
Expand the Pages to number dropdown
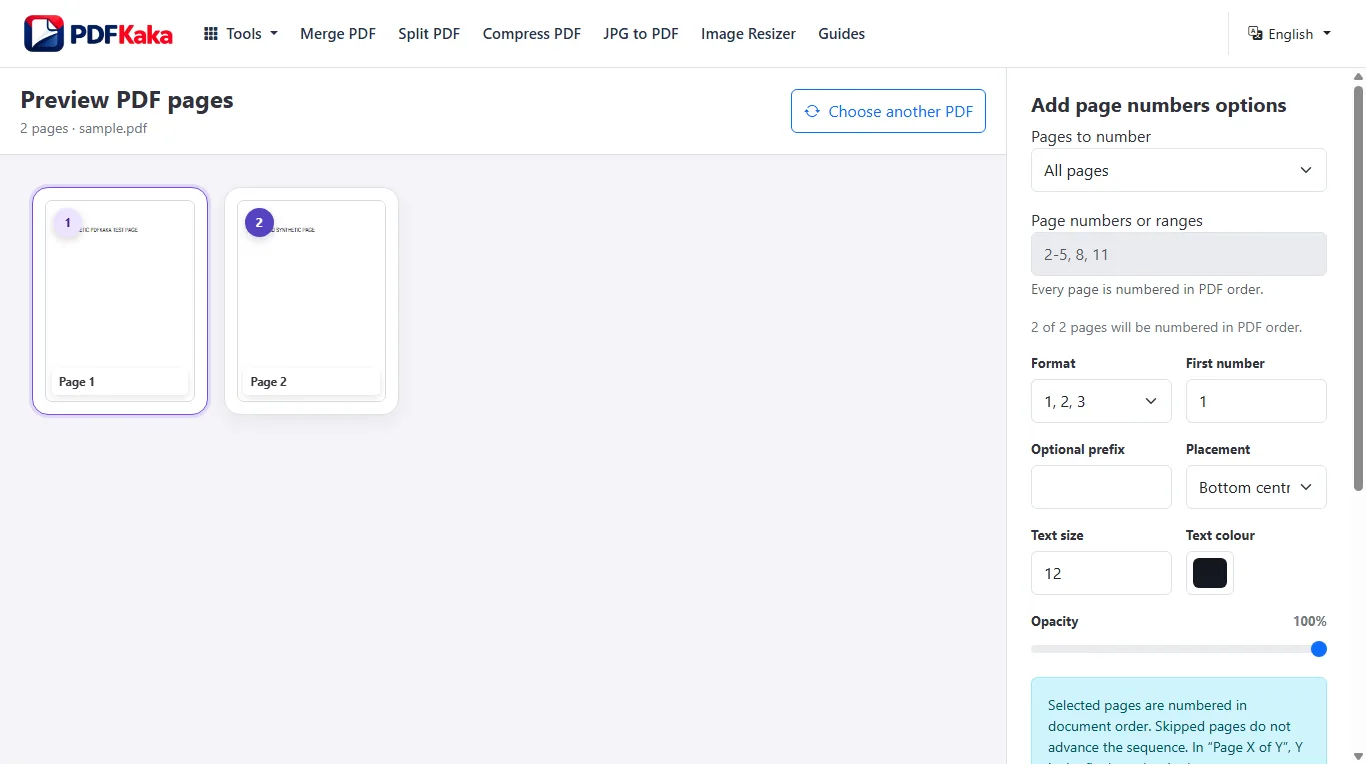tap(1179, 170)
